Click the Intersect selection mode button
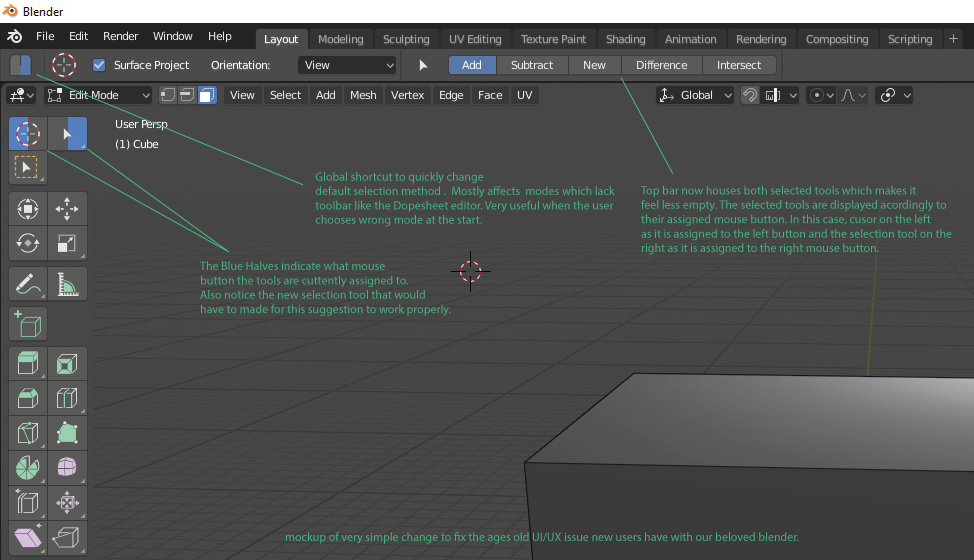 [739, 65]
